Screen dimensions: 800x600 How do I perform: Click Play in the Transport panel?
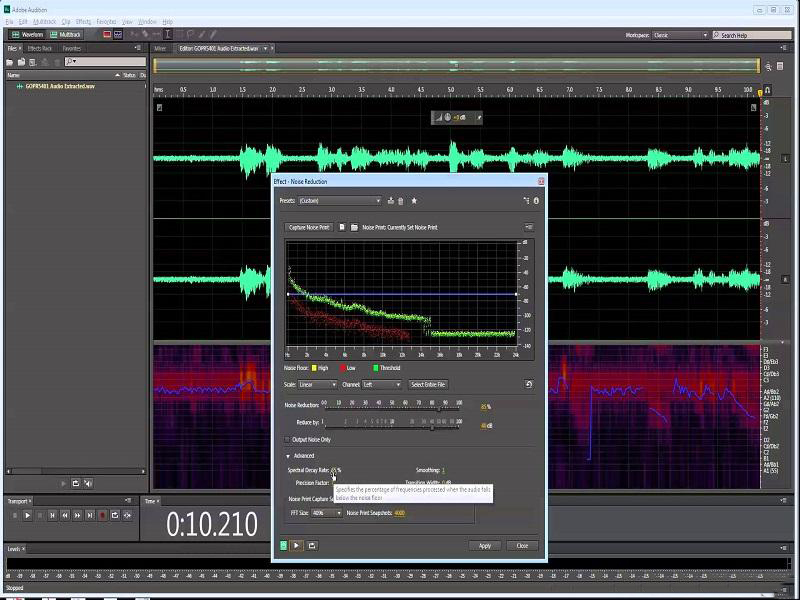[x=27, y=516]
